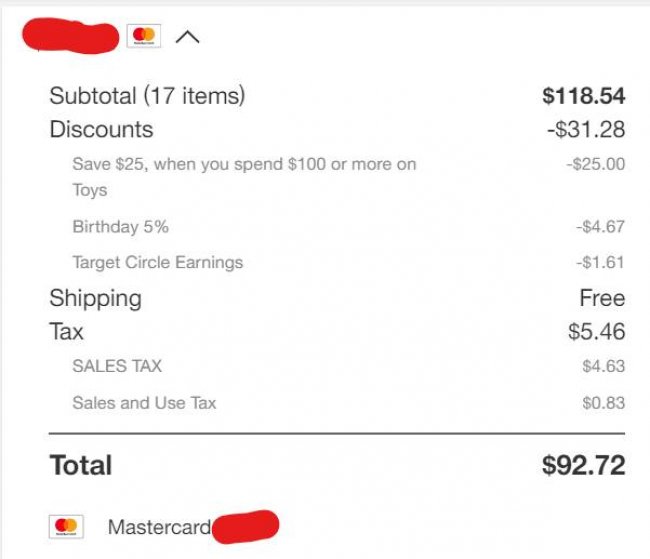Click the -$1.61 Circle earnings amount

pyautogui.click(x=600, y=263)
